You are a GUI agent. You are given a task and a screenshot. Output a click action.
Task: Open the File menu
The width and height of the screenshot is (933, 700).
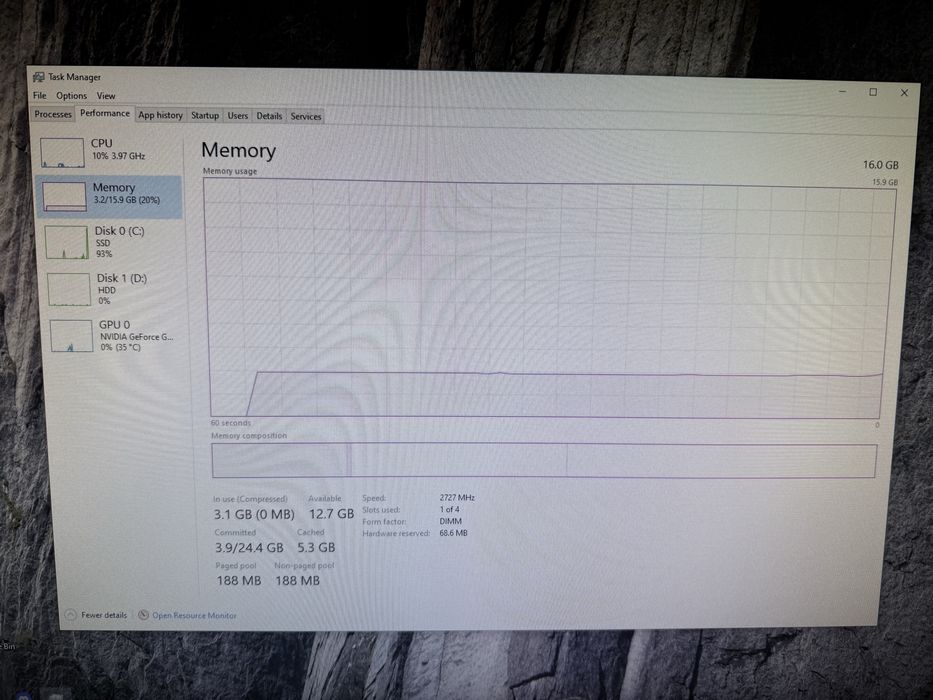coord(39,95)
